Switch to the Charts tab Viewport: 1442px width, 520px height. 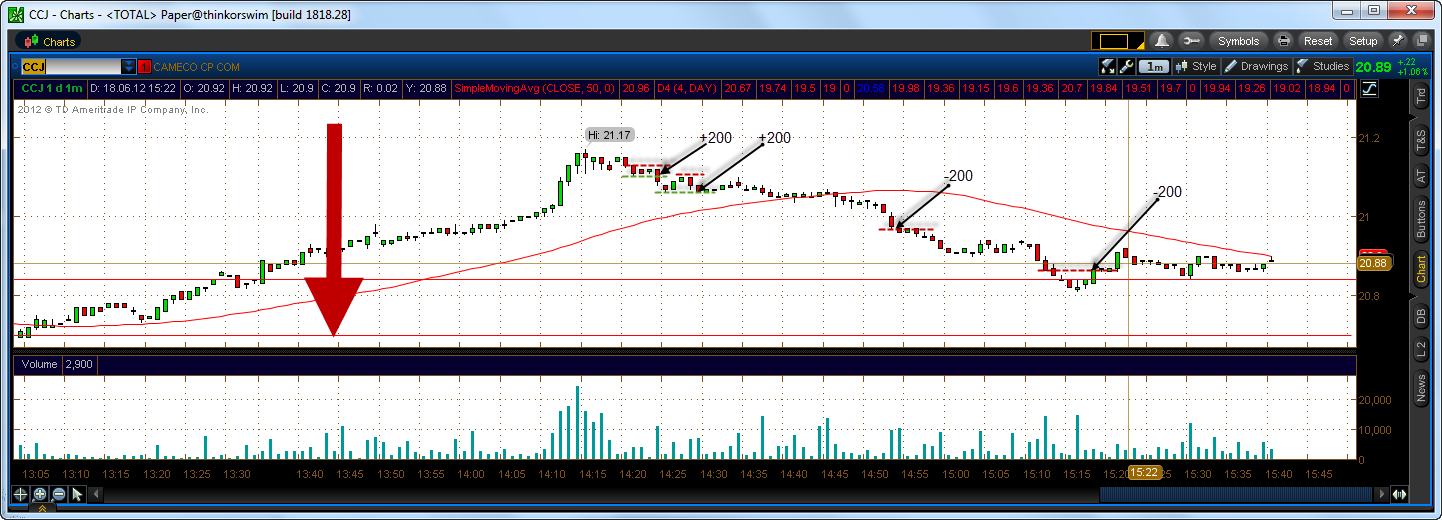(50, 41)
